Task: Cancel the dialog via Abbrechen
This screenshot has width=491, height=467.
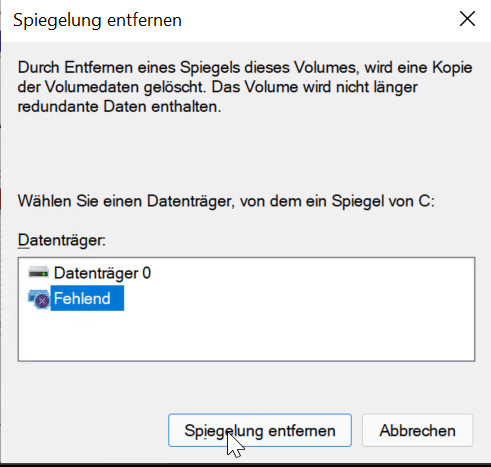Action: point(417,430)
